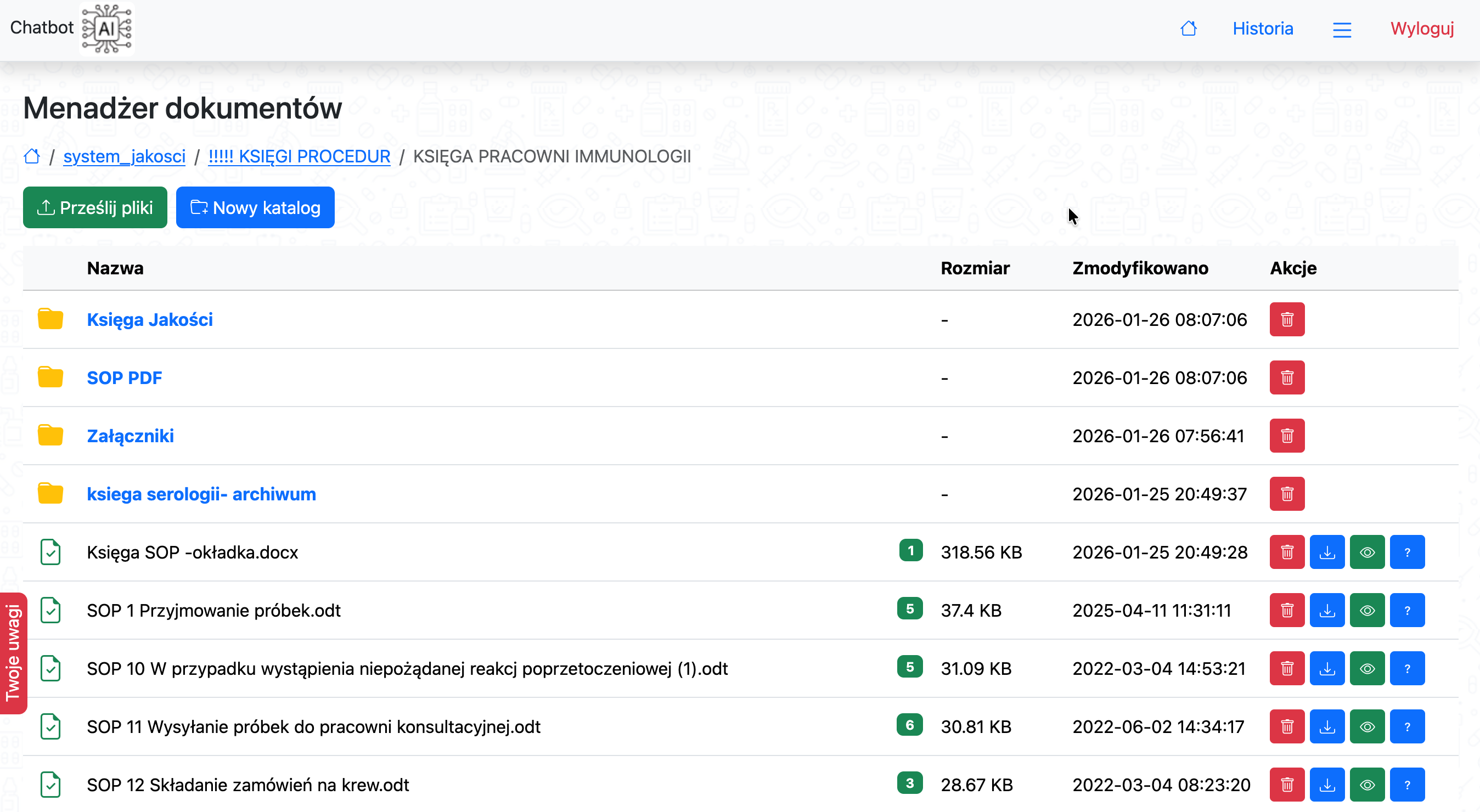Preview SOP 12 Składanie zamówień with eye icon
Screen dimensions: 1480x812
(1367, 785)
